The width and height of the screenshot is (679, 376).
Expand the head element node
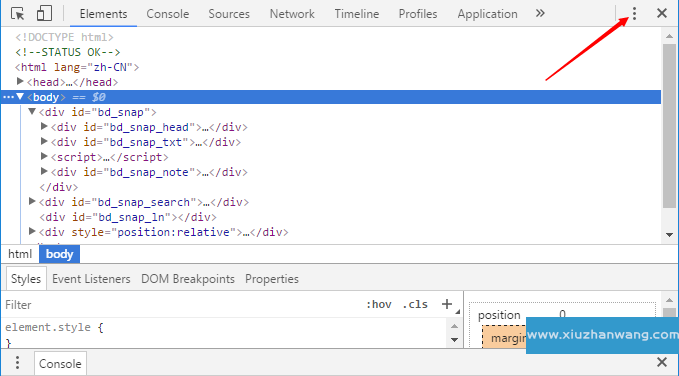point(19,81)
